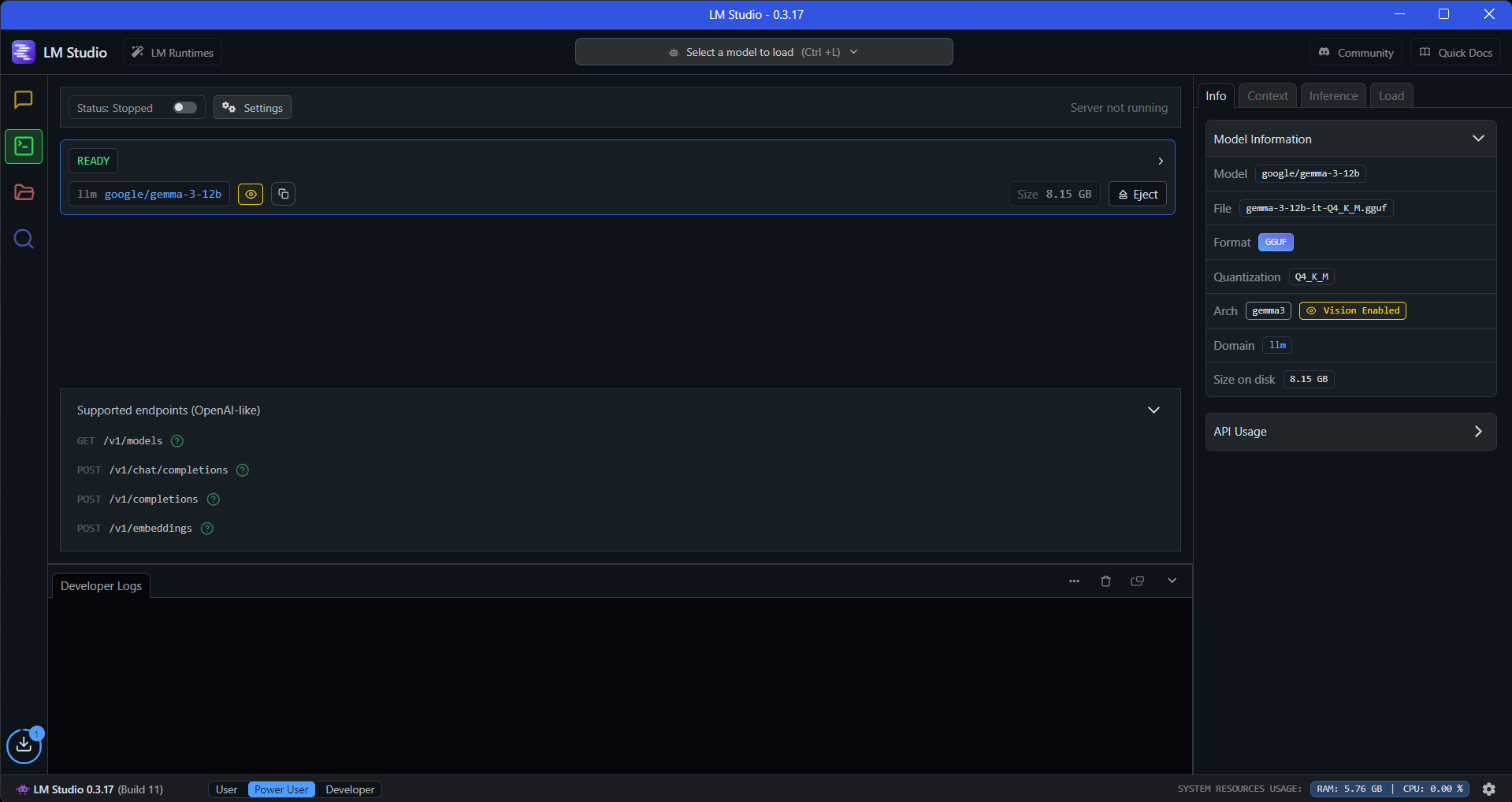Viewport: 1512px width, 802px height.
Task: Open the Developer terminal sidebar icon
Action: [x=24, y=147]
